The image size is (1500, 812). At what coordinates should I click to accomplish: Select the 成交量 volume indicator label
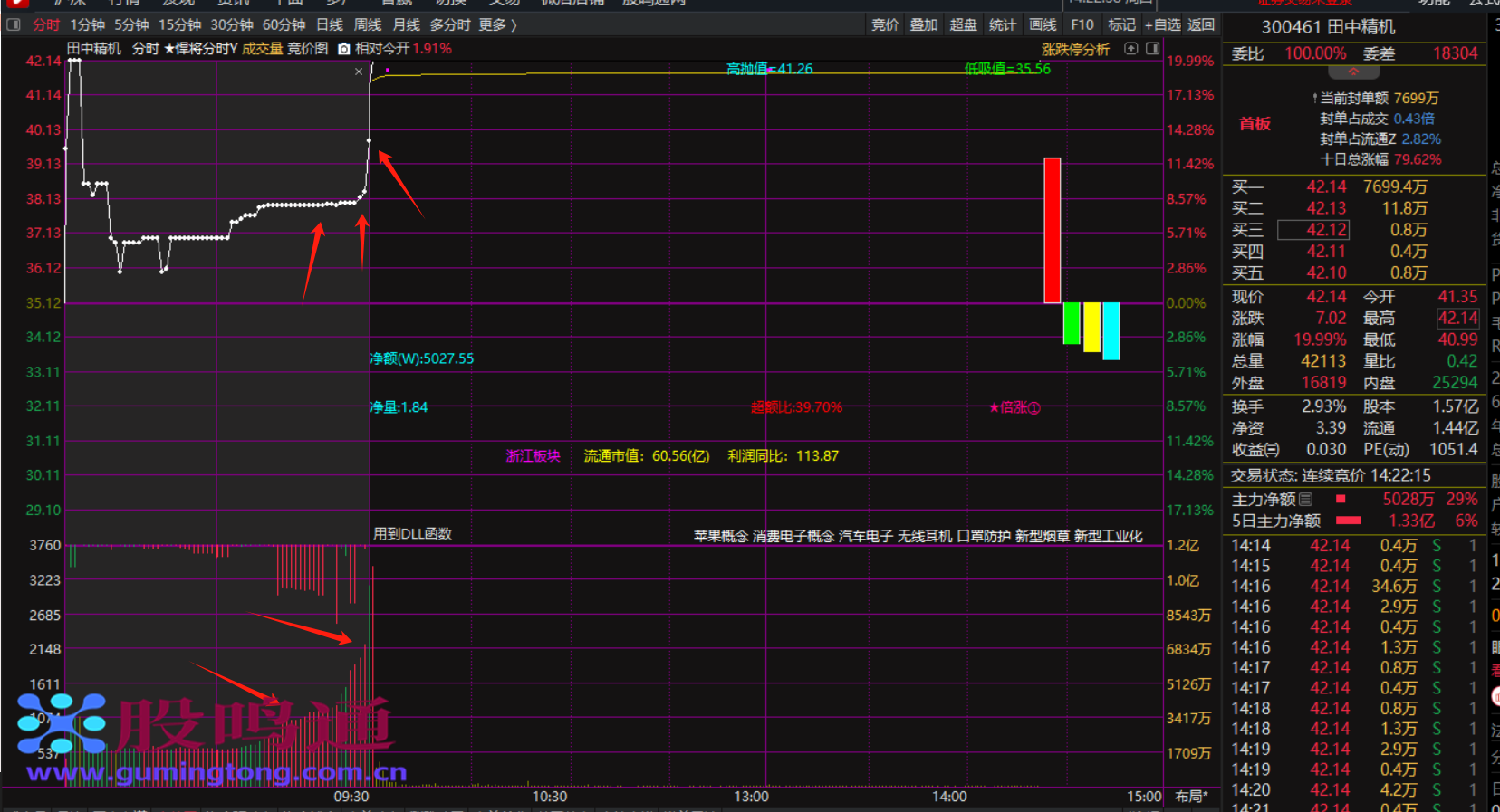262,49
